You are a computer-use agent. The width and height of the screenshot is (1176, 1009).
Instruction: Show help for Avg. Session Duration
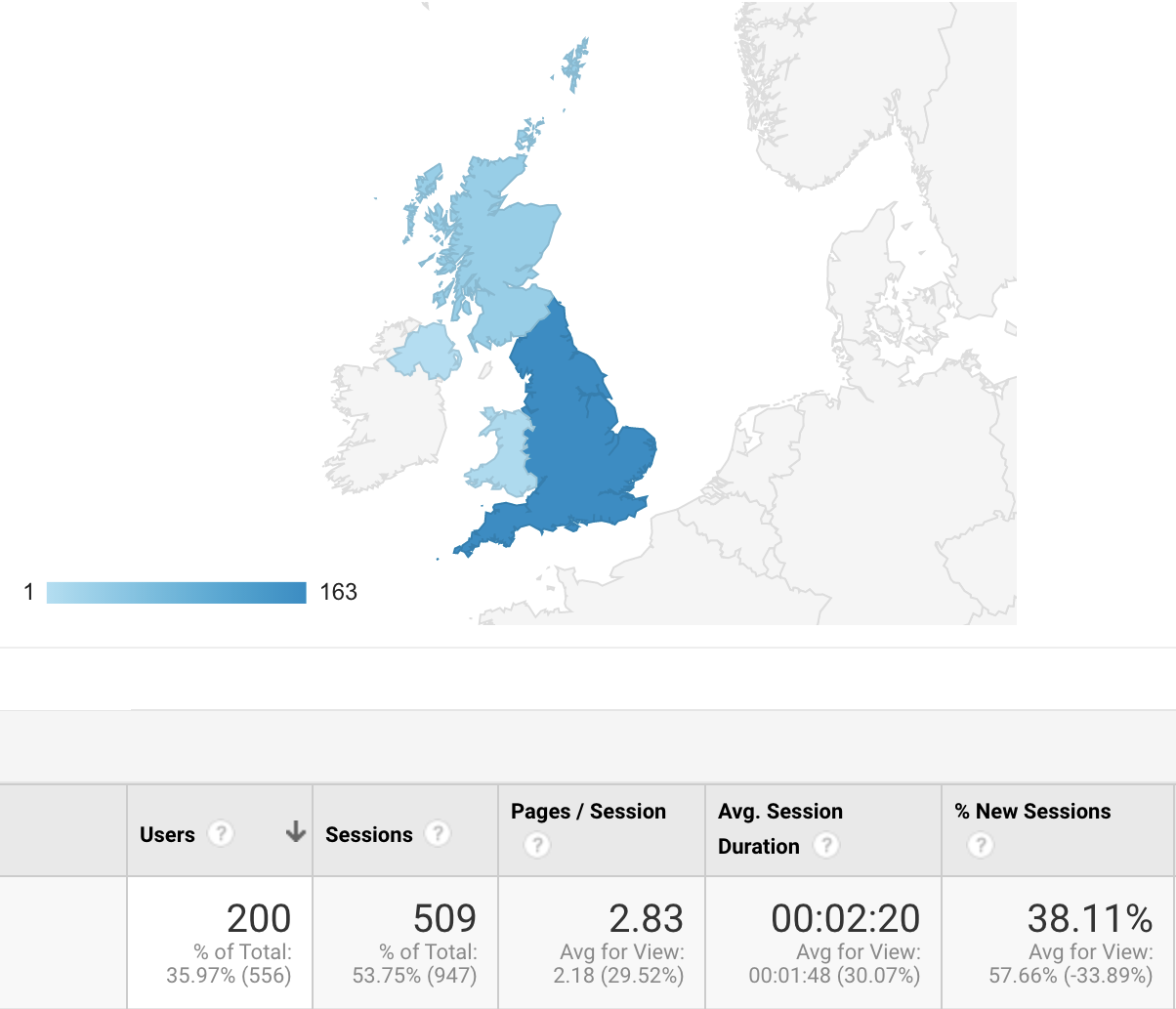826,846
